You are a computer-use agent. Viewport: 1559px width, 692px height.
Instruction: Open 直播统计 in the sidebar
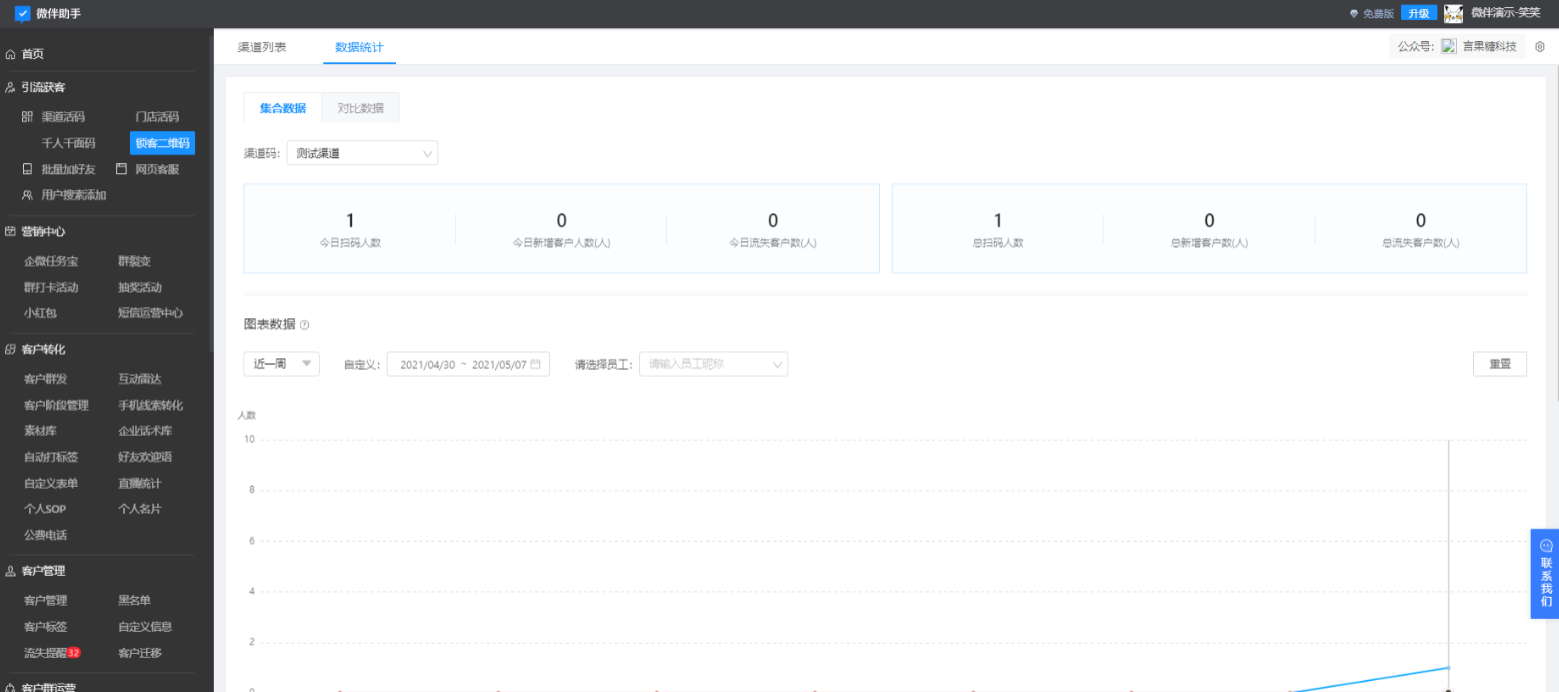pos(140,483)
